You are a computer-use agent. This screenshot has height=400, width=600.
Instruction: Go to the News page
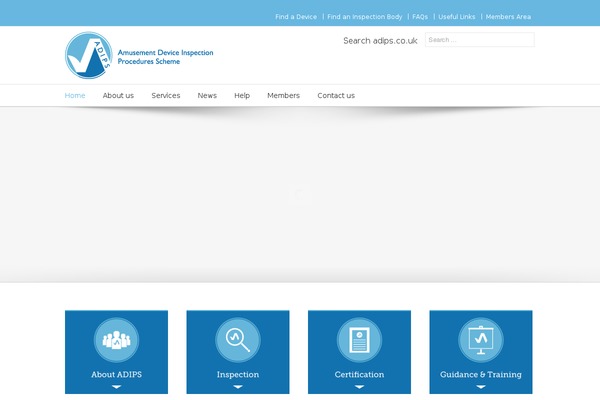(x=207, y=96)
